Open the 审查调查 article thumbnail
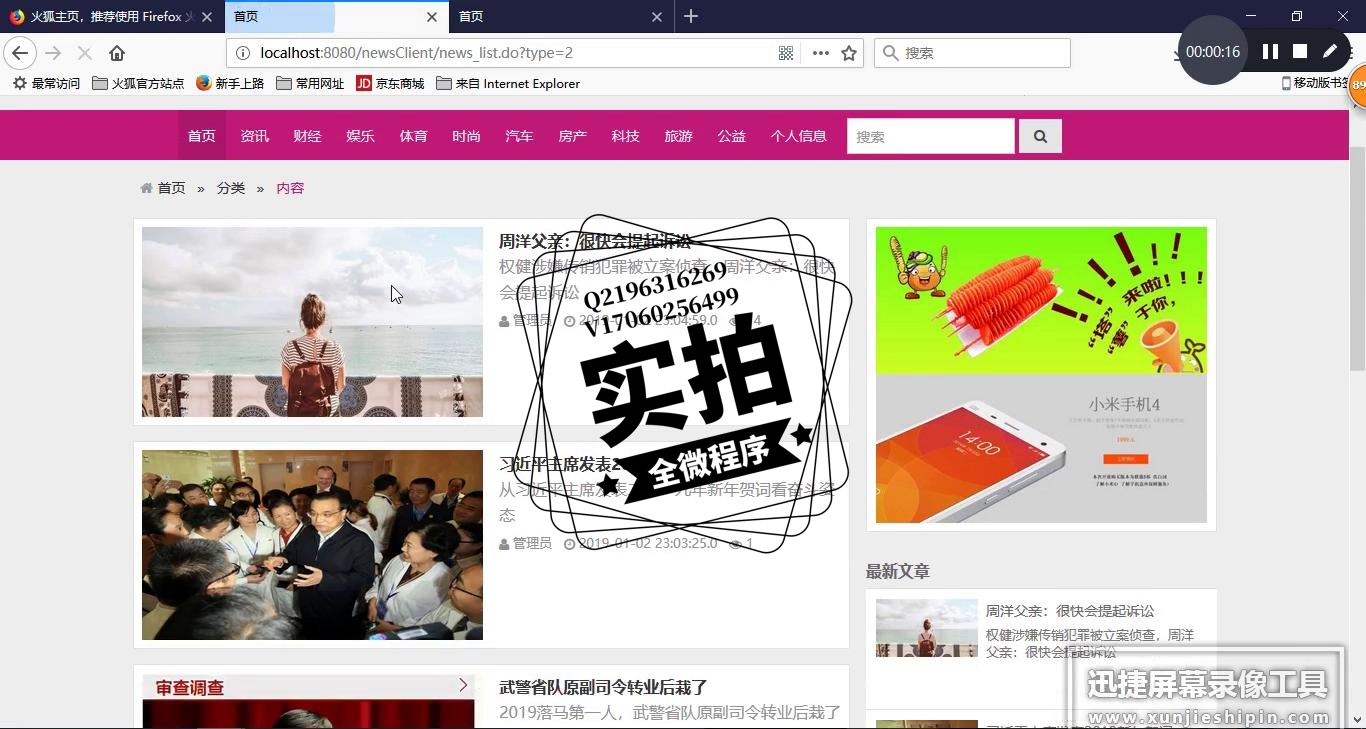The image size is (1366, 729). pyautogui.click(x=308, y=701)
